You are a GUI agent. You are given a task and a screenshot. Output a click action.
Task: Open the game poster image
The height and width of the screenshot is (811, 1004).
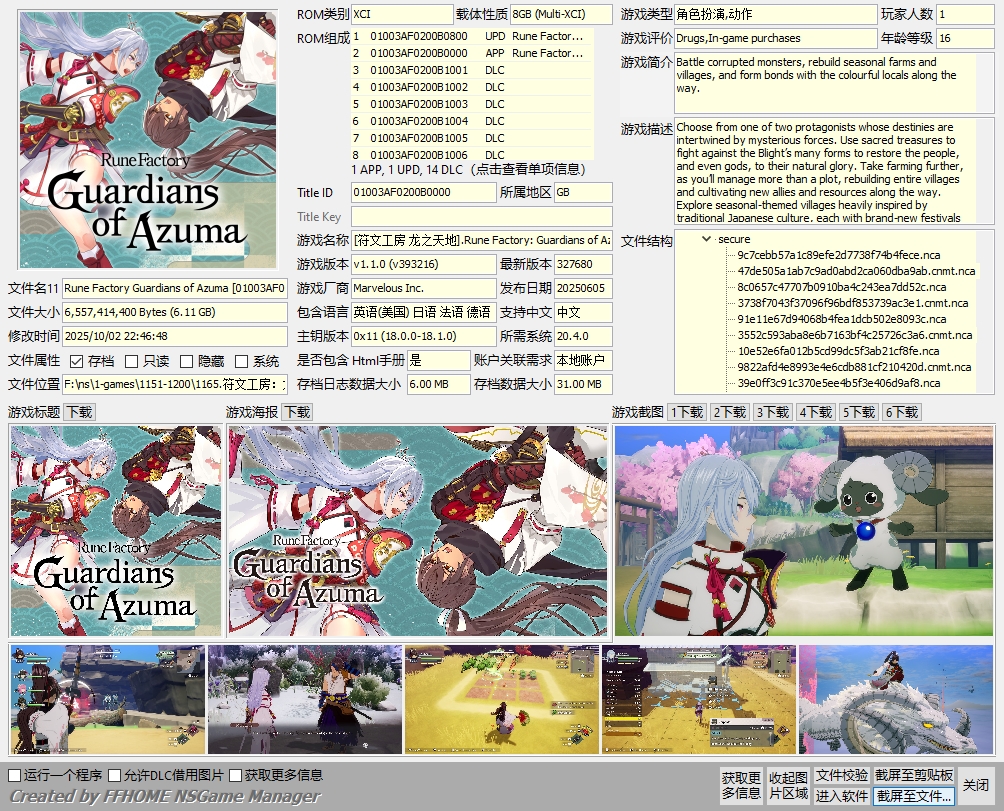418,530
